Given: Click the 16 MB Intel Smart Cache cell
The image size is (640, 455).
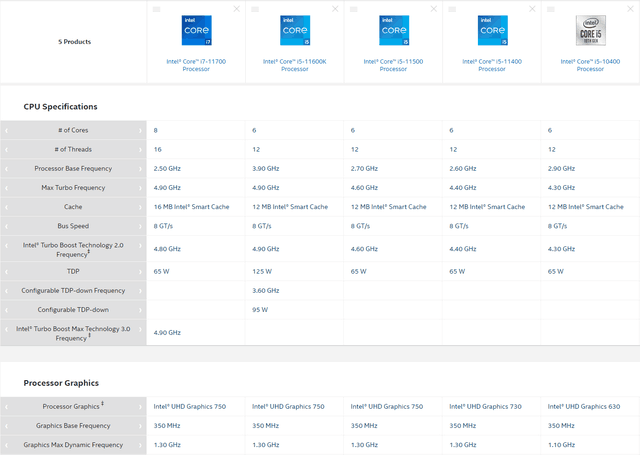Looking at the screenshot, I should [x=191, y=207].
